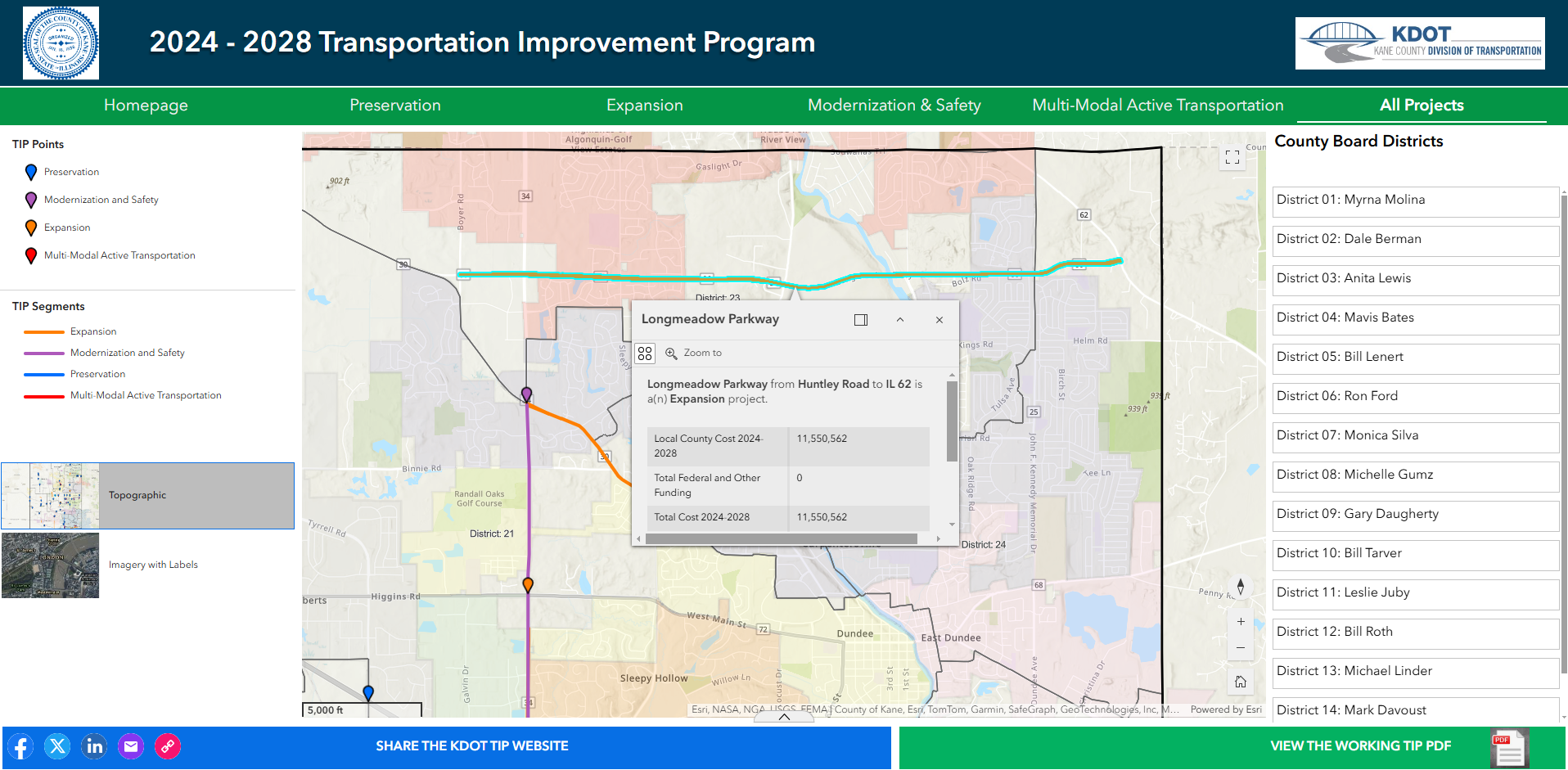The image size is (1568, 770).
Task: Open the popup feature selection menu icon
Action: coord(645,353)
